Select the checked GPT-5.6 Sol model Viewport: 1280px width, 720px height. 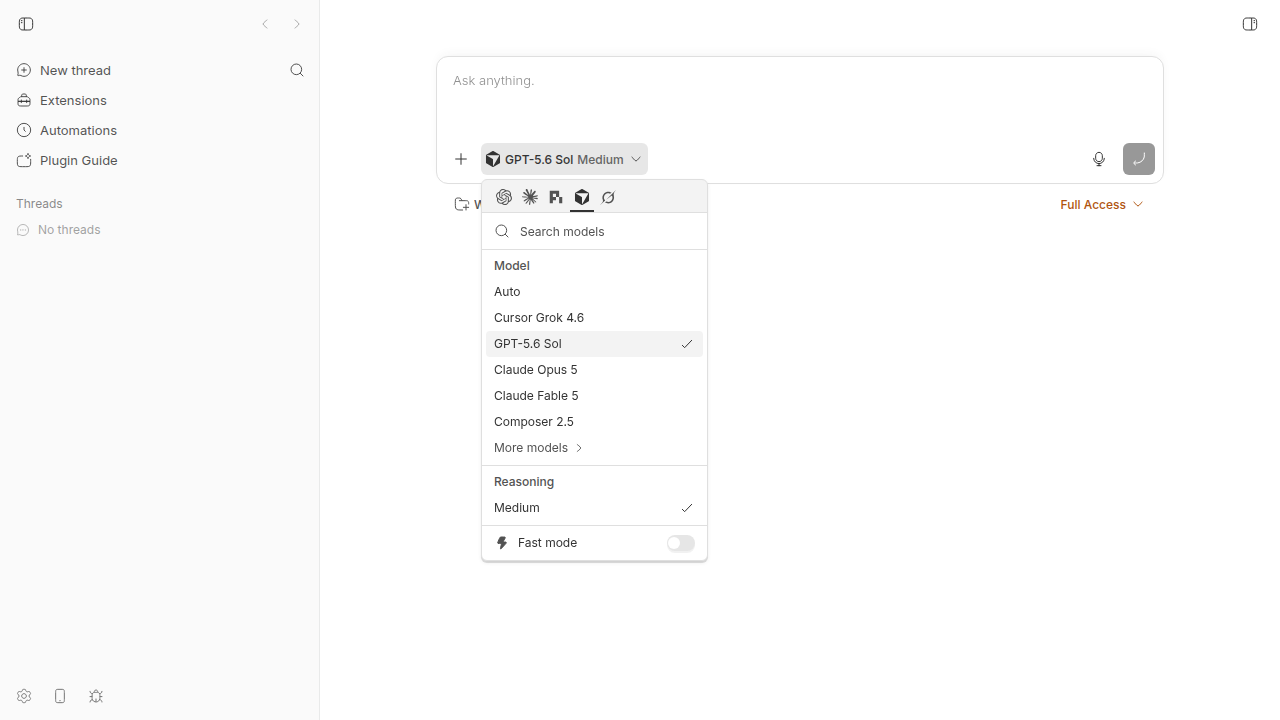click(594, 344)
